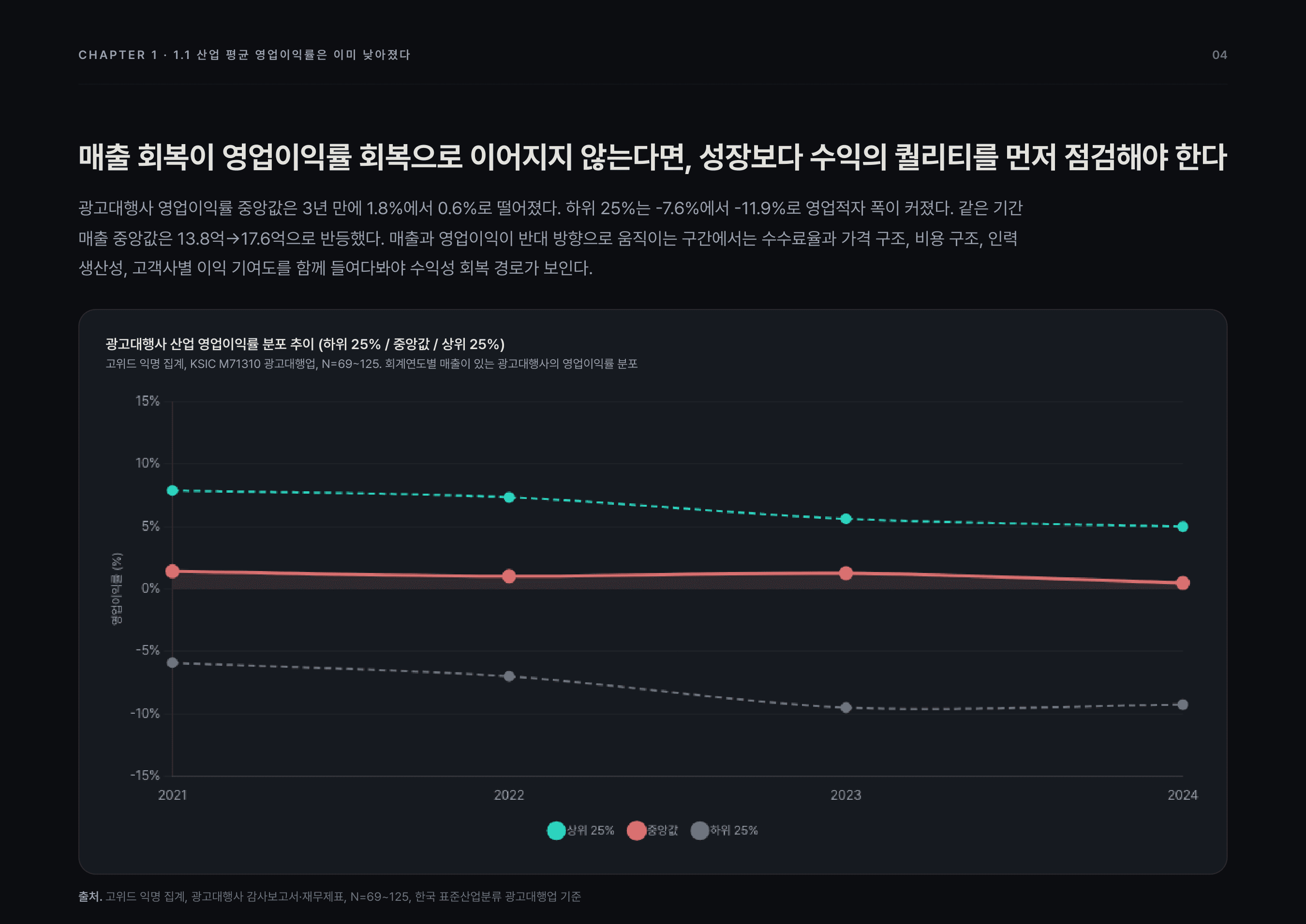Viewport: 1306px width, 924px height.
Task: Select the 2021 상위 25% teal data point
Action: [x=172, y=490]
